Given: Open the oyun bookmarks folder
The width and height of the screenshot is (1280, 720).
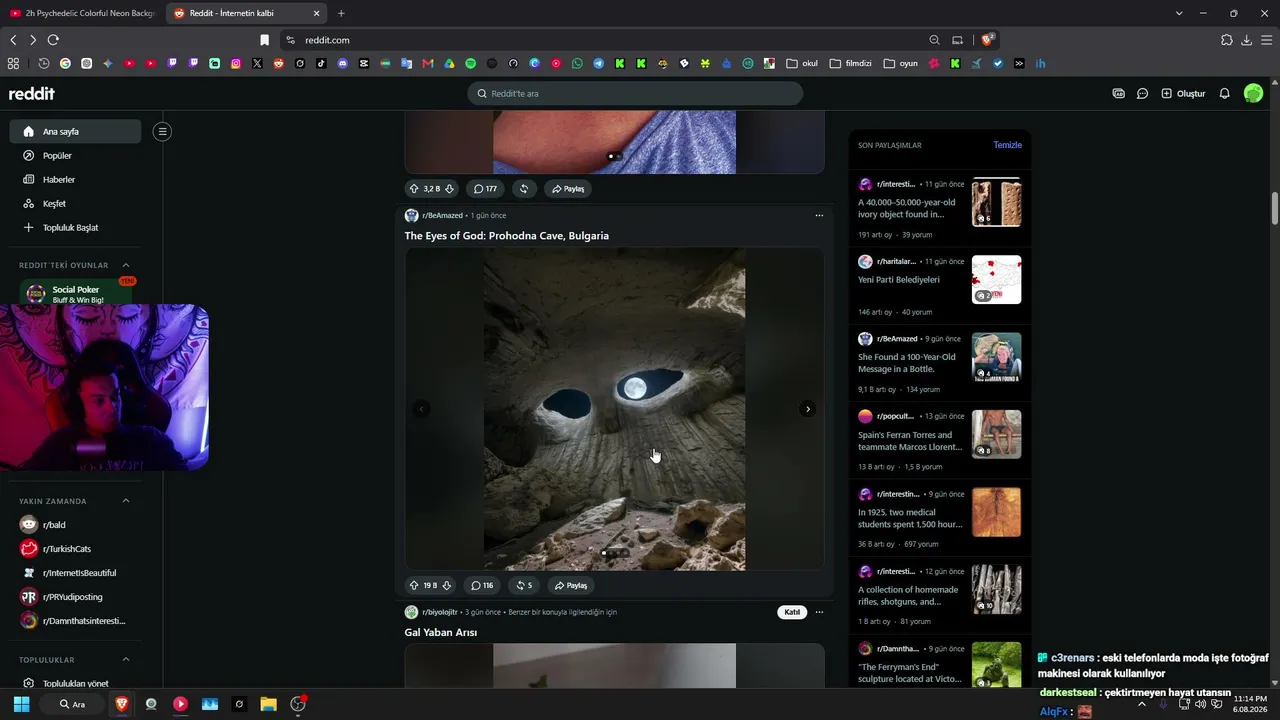Looking at the screenshot, I should point(900,63).
